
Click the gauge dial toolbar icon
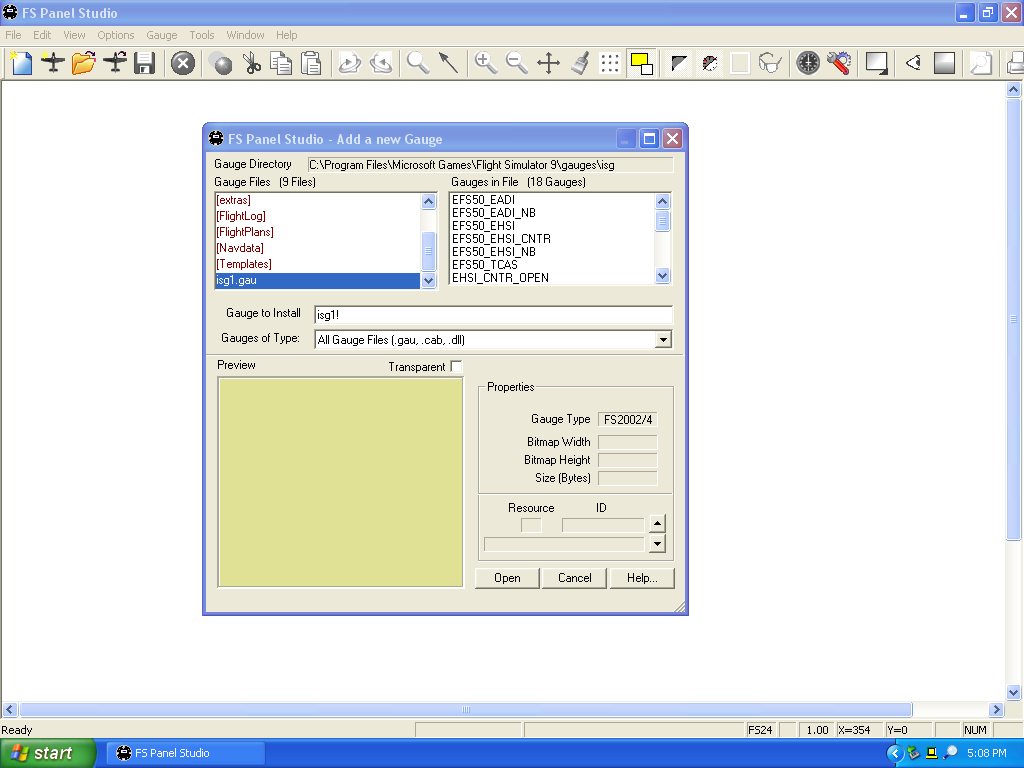808,63
